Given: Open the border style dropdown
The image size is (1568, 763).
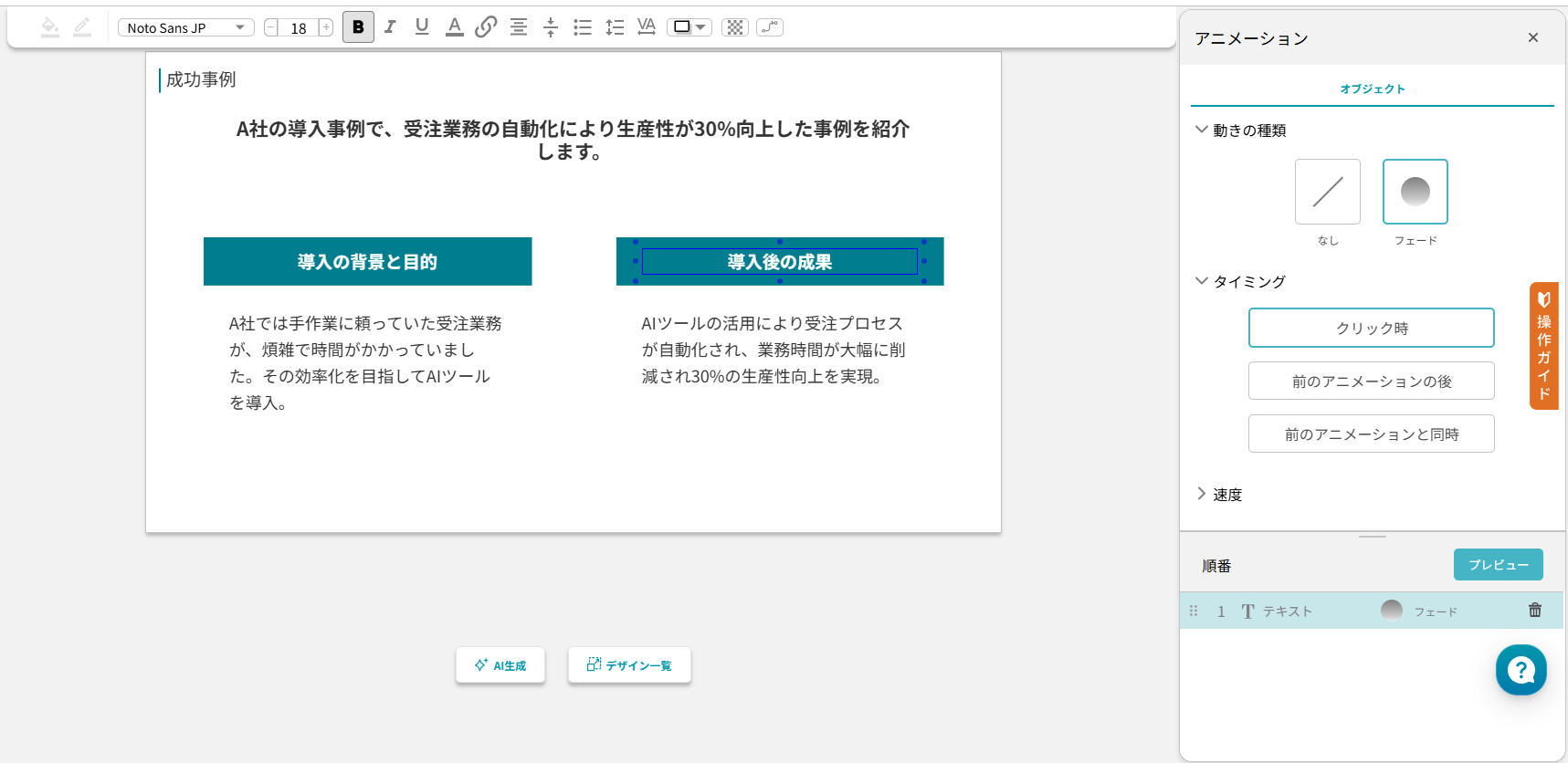Looking at the screenshot, I should [x=689, y=27].
